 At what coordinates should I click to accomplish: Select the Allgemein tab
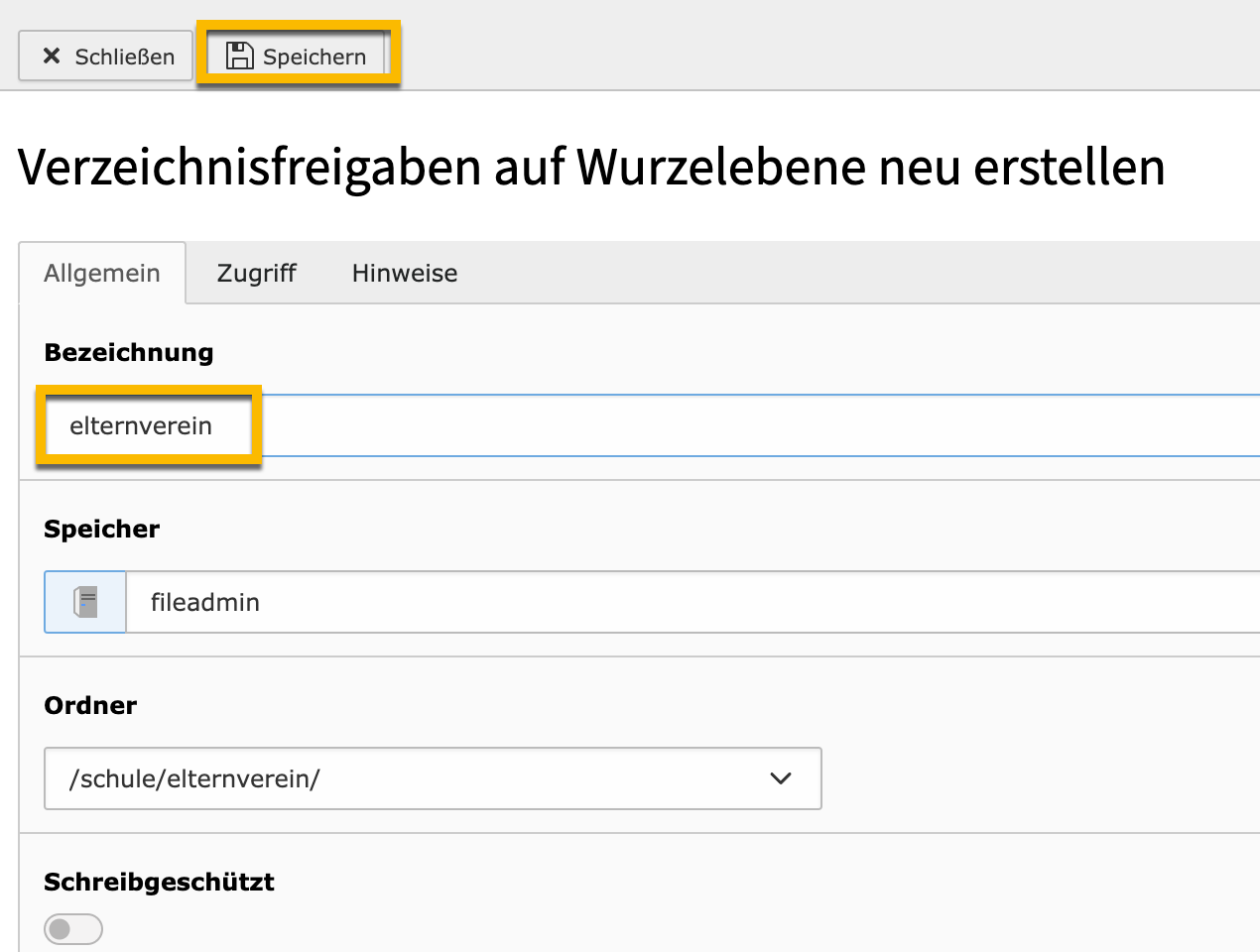tap(102, 273)
